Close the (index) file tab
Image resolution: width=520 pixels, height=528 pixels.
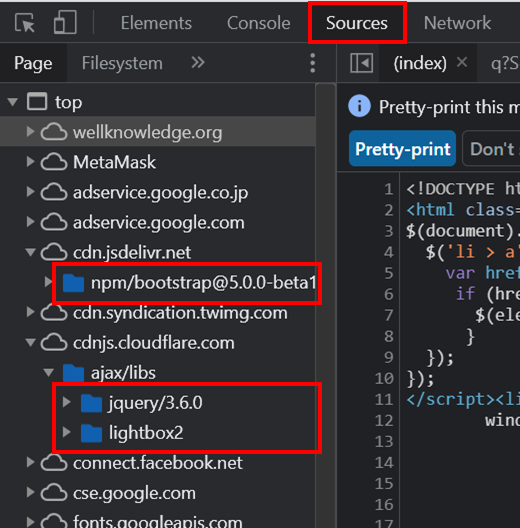[x=462, y=62]
